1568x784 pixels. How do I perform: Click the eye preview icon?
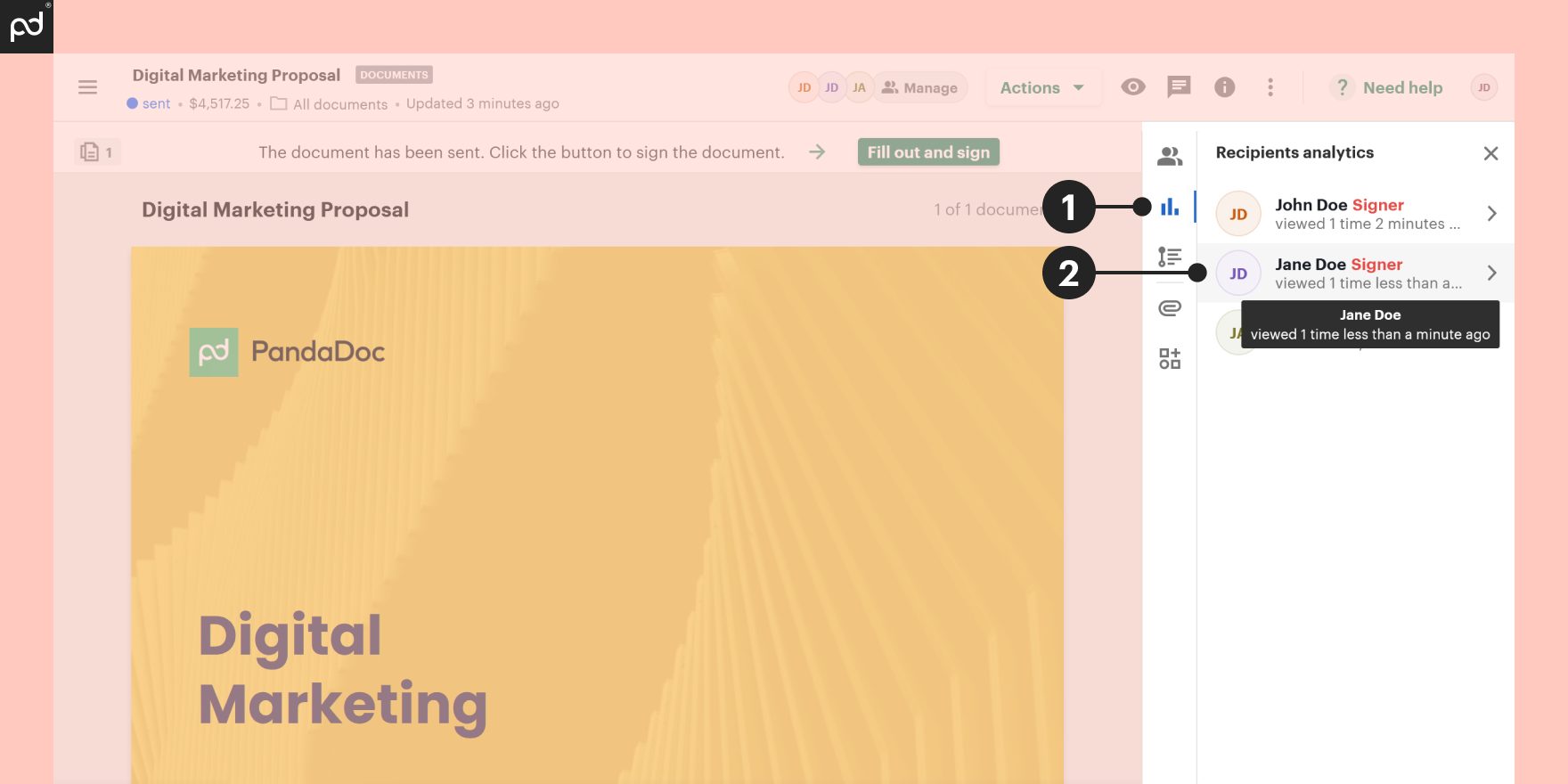[x=1132, y=87]
